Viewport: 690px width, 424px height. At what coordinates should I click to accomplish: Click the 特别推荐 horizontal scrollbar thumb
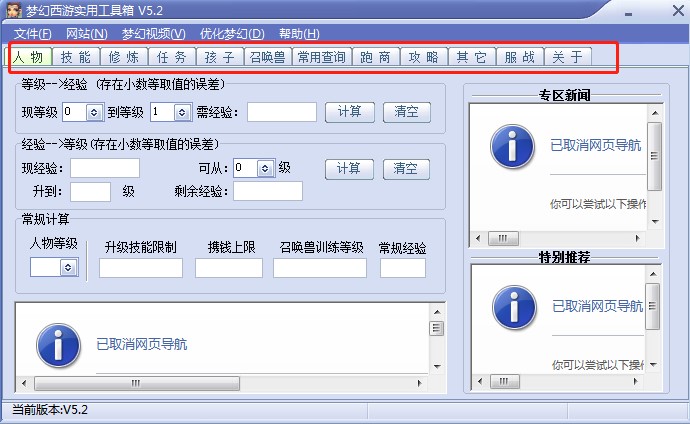tap(504, 381)
